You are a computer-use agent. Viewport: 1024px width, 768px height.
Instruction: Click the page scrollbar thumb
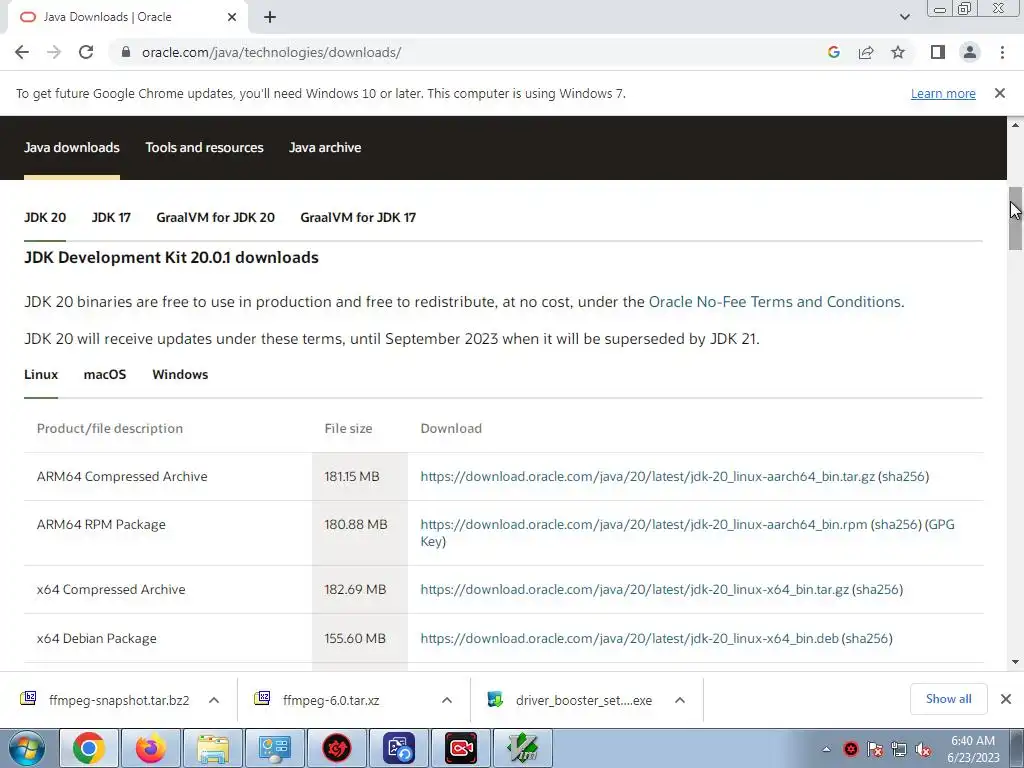[x=1015, y=218]
